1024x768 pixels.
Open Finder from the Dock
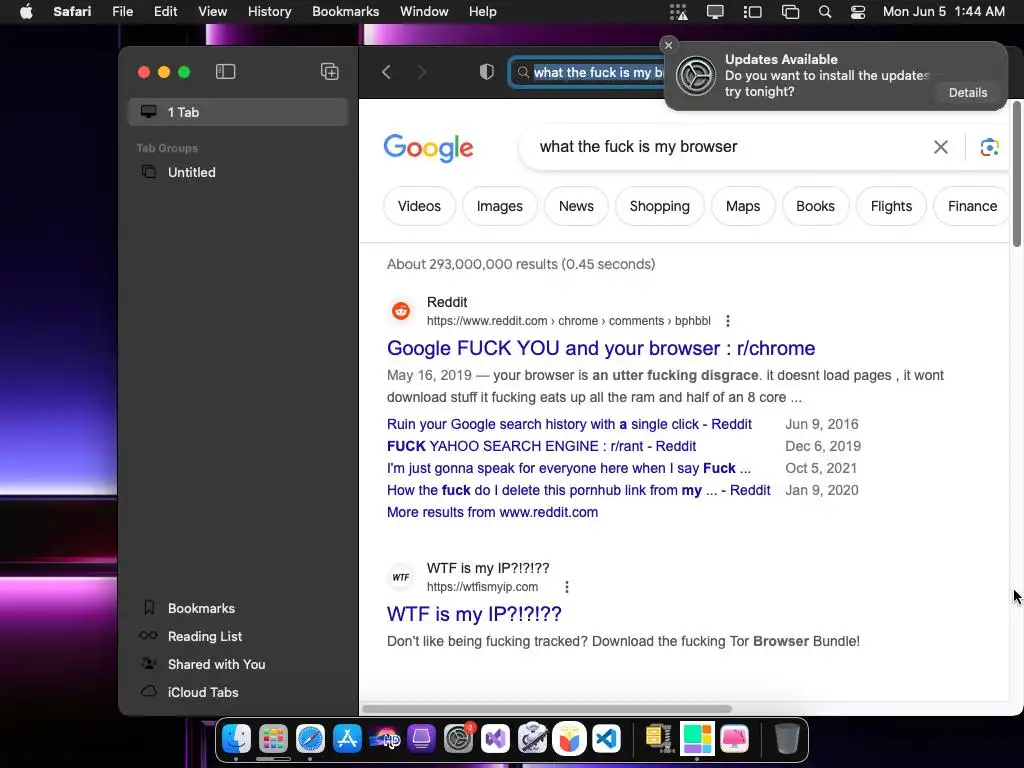click(x=236, y=739)
